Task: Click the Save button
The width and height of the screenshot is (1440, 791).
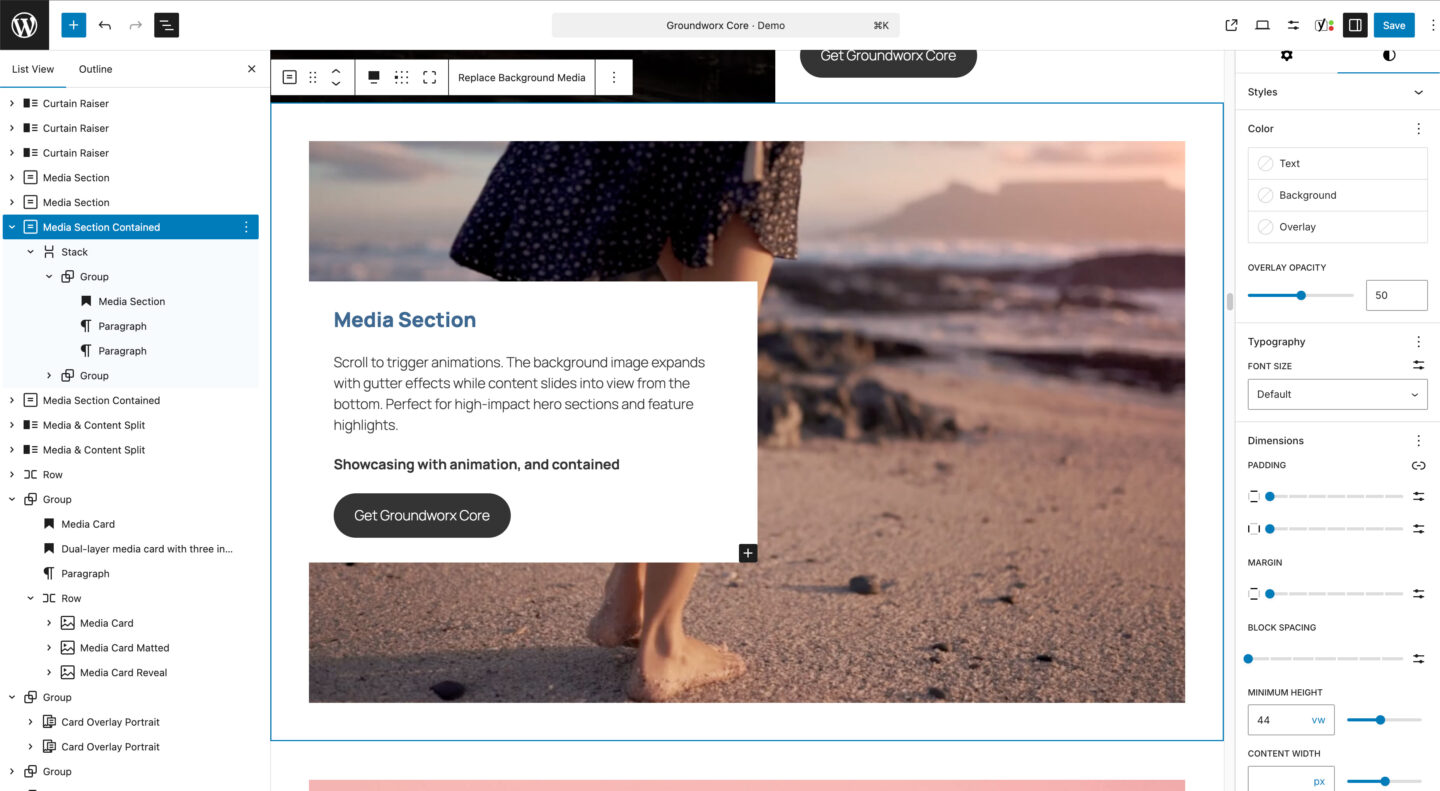Action: coord(1393,25)
